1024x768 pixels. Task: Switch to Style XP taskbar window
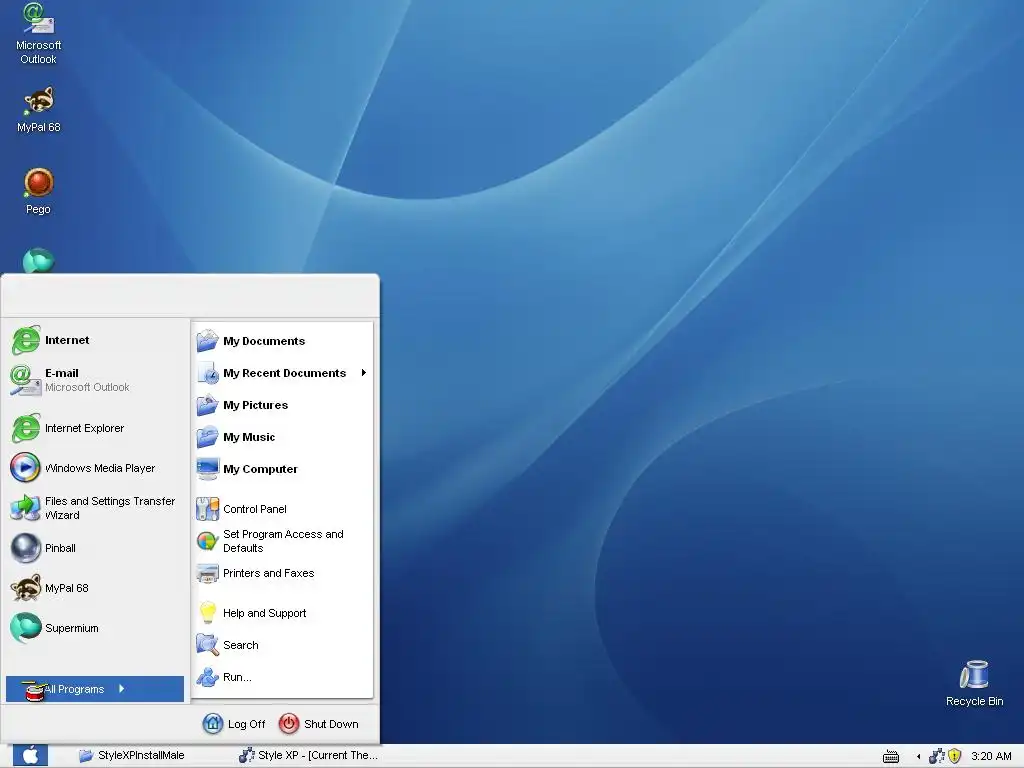coord(309,756)
